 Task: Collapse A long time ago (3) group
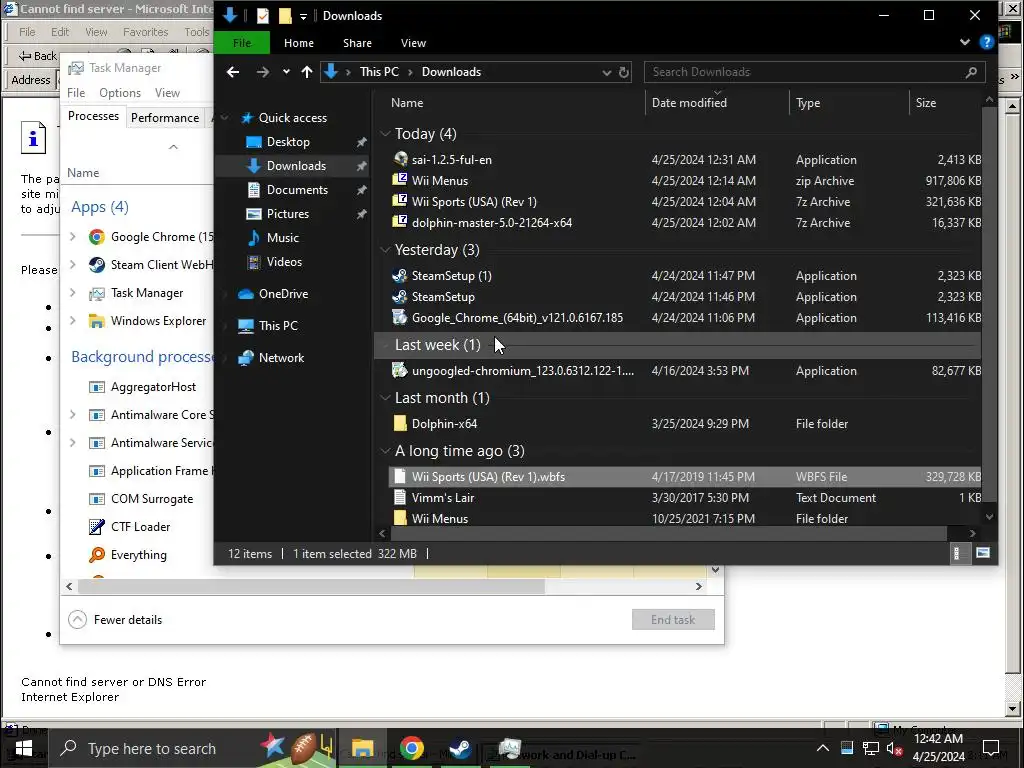coord(385,451)
